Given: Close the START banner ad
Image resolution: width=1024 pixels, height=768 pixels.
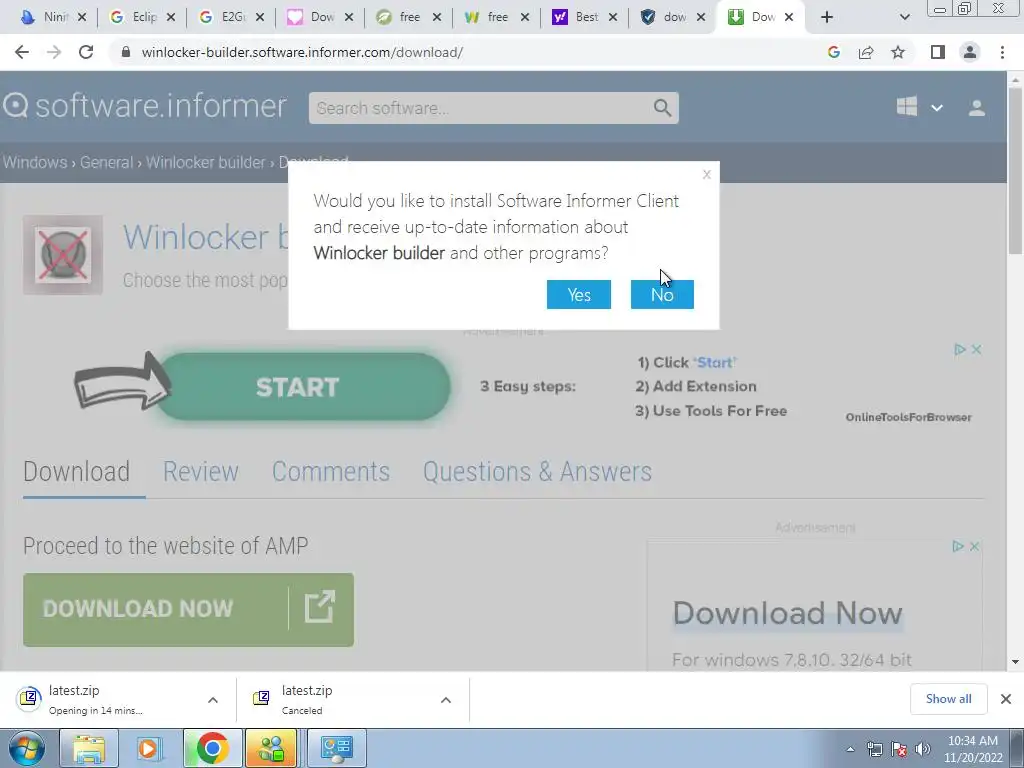Looking at the screenshot, I should coord(976,349).
